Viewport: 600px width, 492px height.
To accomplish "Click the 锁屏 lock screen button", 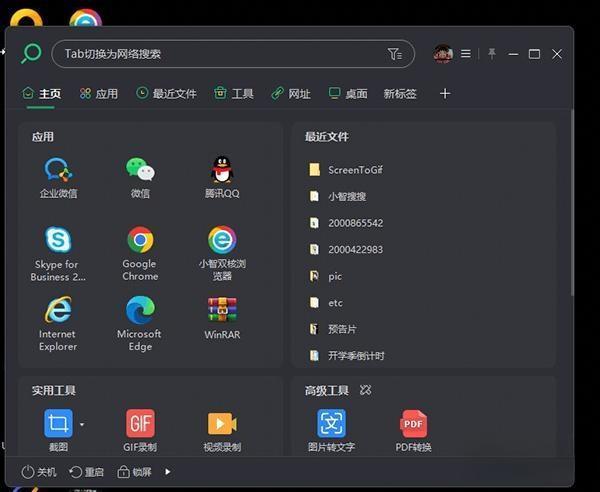I will coord(134,472).
